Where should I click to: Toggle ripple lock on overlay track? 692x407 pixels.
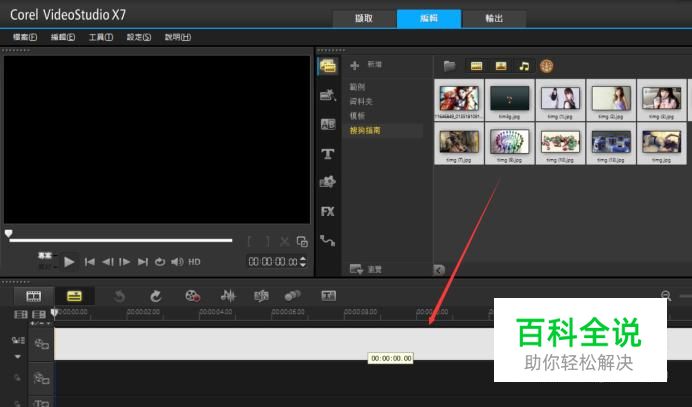tap(17, 378)
